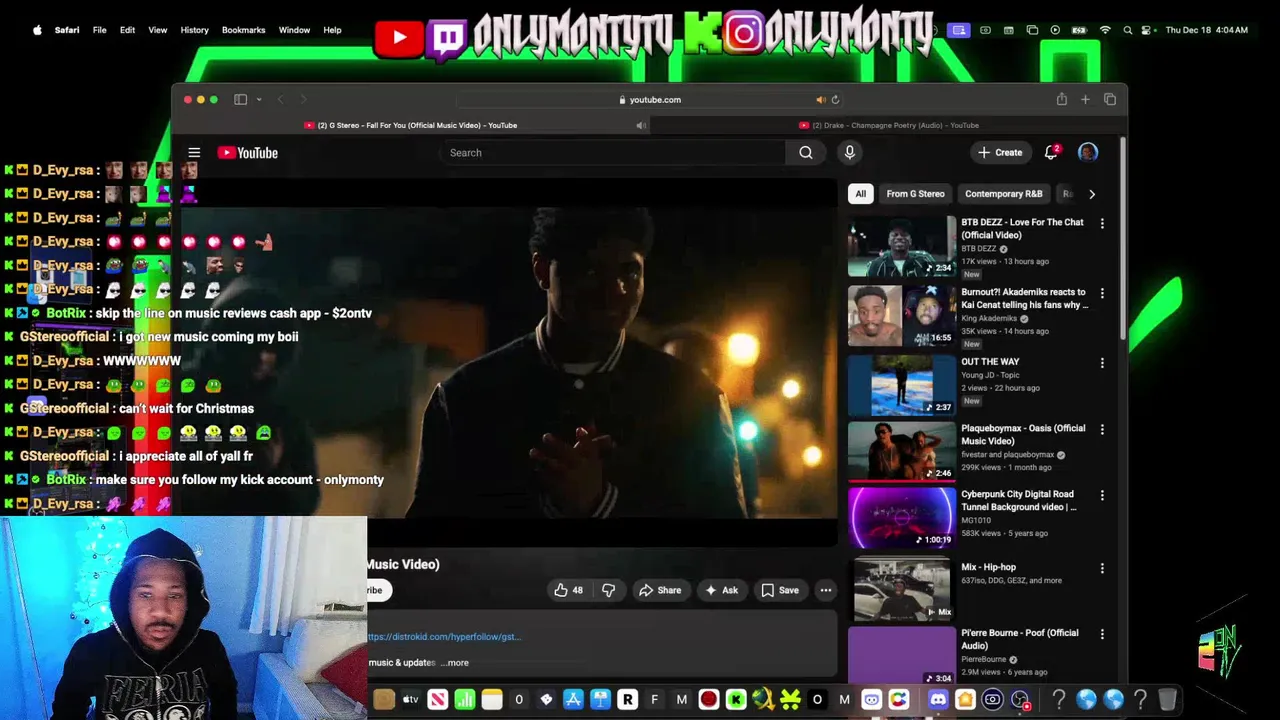Viewport: 1280px width, 720px height.
Task: Open options for Plaqueboymax Oasis video
Action: click(1102, 429)
